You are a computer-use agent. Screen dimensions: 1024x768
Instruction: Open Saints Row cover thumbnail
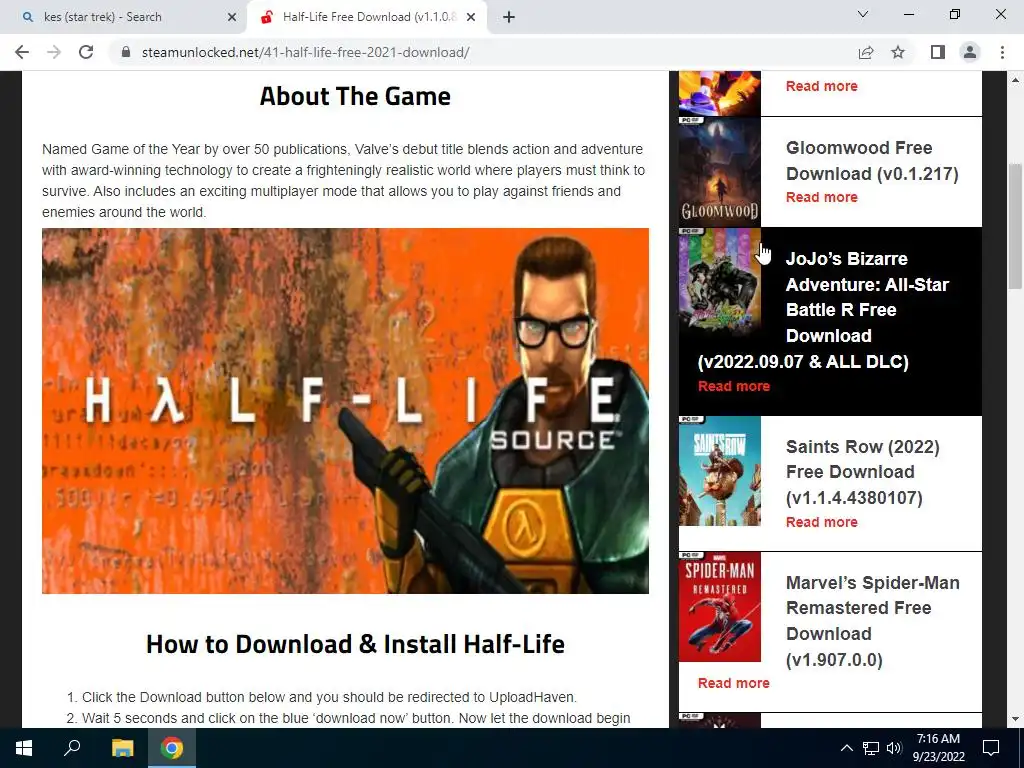point(720,471)
